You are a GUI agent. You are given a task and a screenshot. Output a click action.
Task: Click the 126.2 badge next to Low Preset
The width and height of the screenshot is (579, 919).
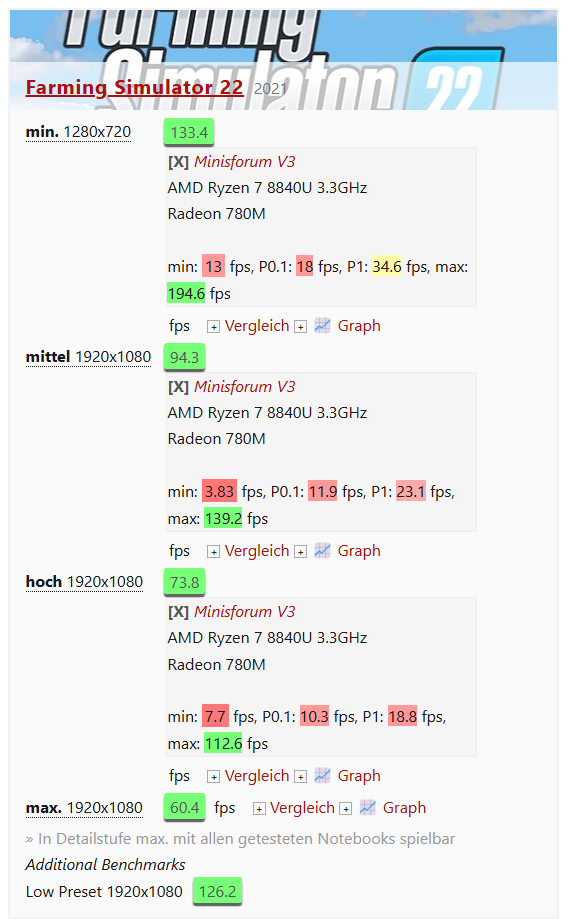point(217,890)
